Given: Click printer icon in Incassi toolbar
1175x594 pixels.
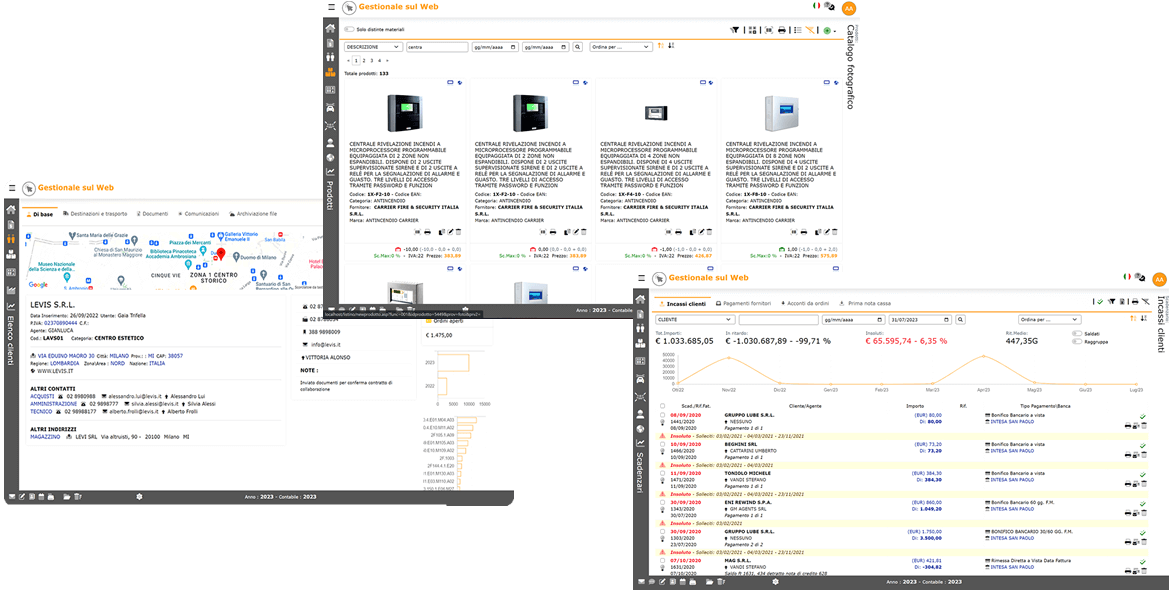Looking at the screenshot, I should (1135, 302).
